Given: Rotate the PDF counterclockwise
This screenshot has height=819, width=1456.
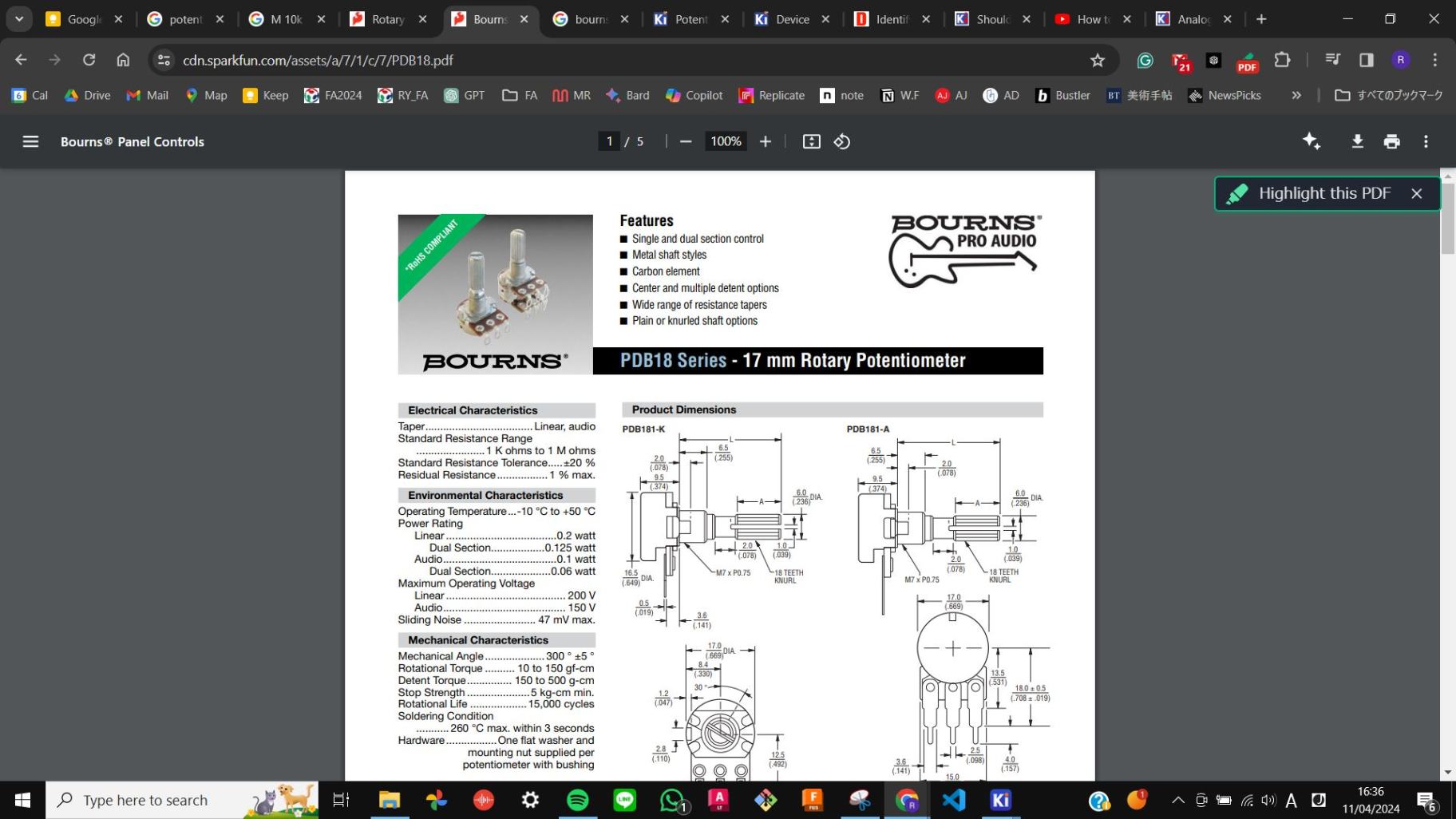Looking at the screenshot, I should [842, 141].
